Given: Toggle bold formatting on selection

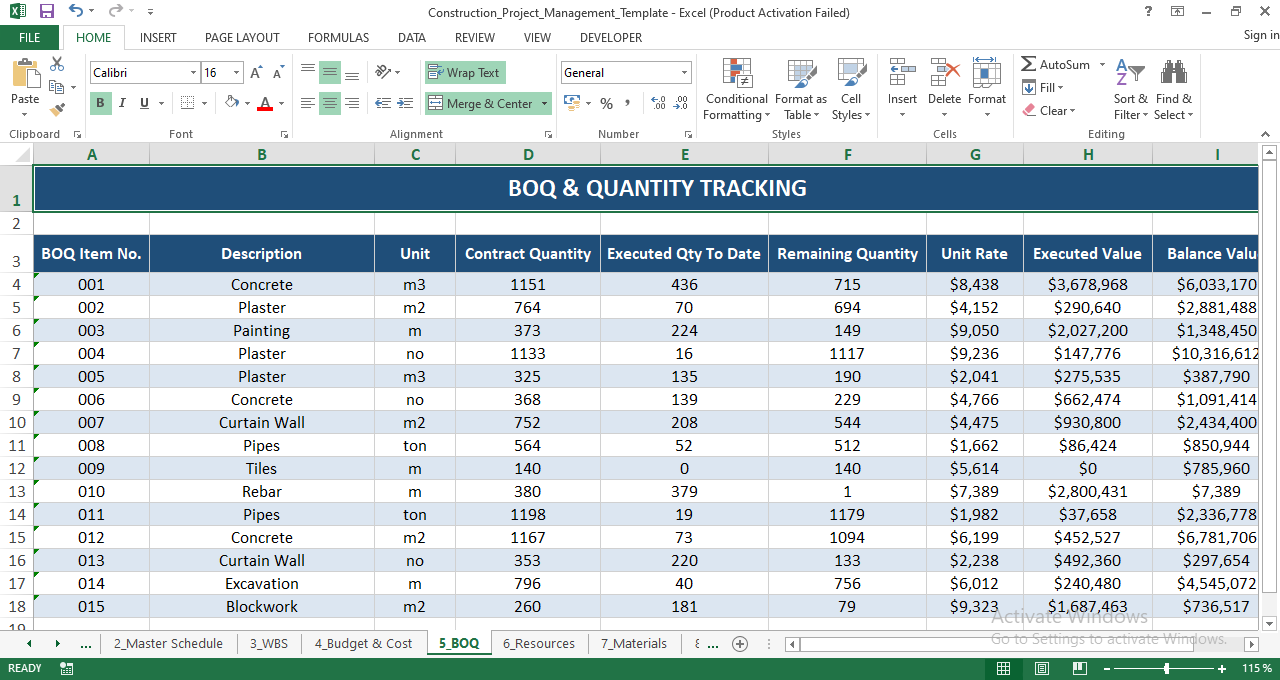Looking at the screenshot, I should point(99,103).
